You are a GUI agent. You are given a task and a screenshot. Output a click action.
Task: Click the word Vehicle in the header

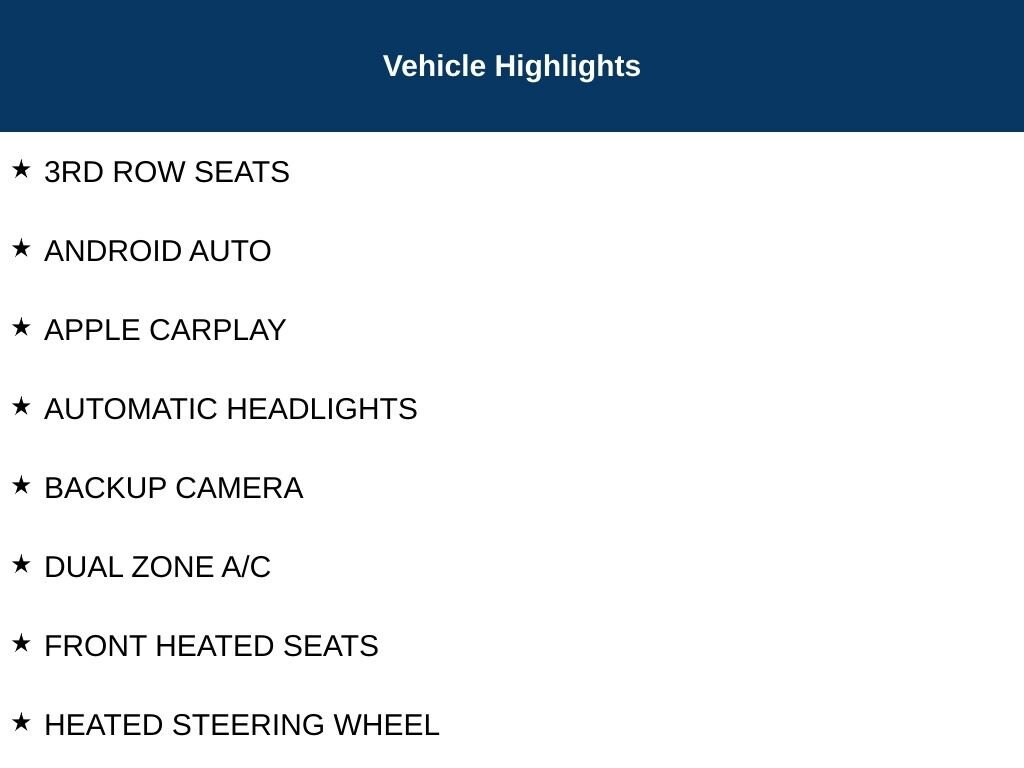[434, 66]
